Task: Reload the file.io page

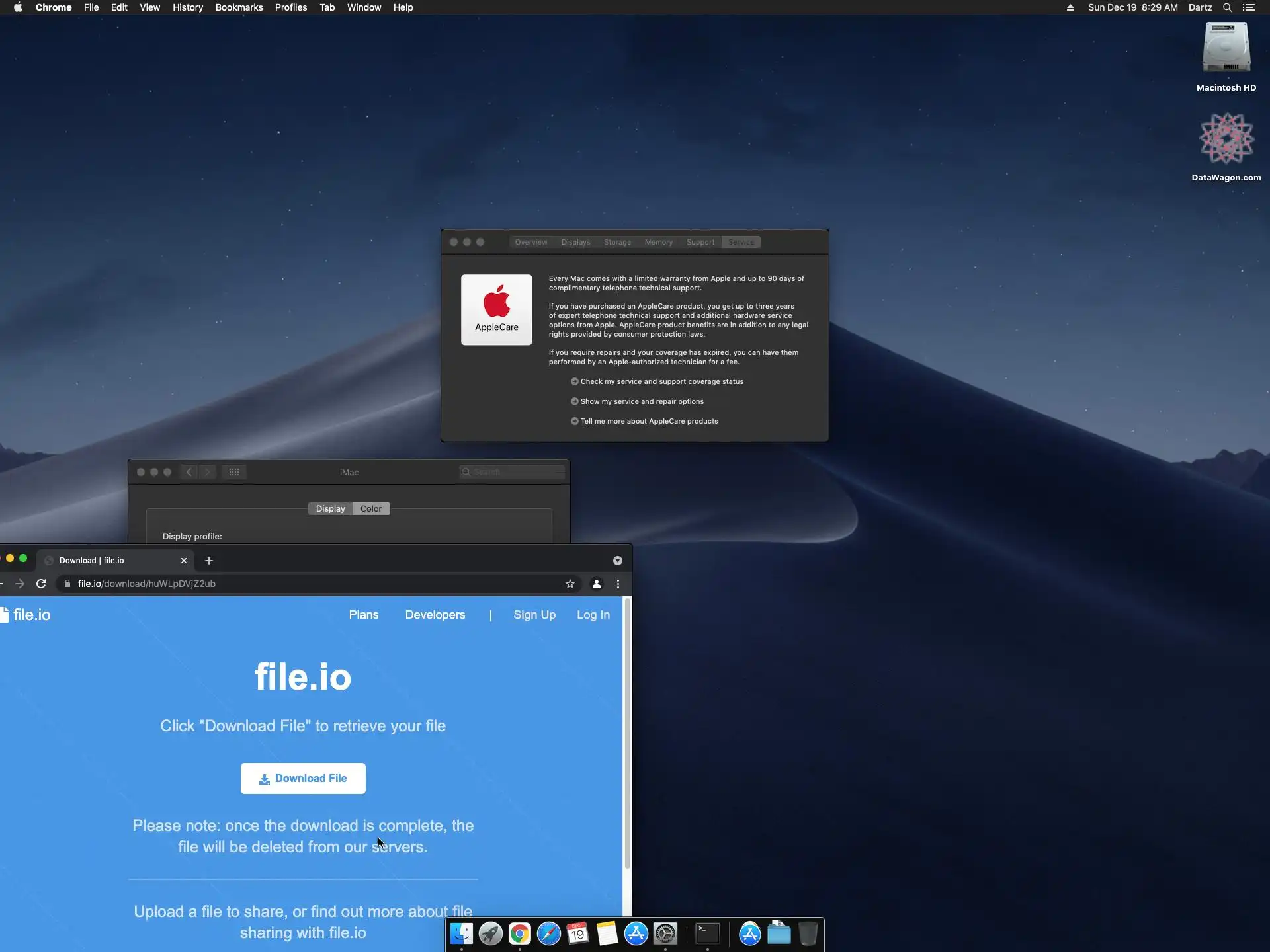Action: click(41, 584)
